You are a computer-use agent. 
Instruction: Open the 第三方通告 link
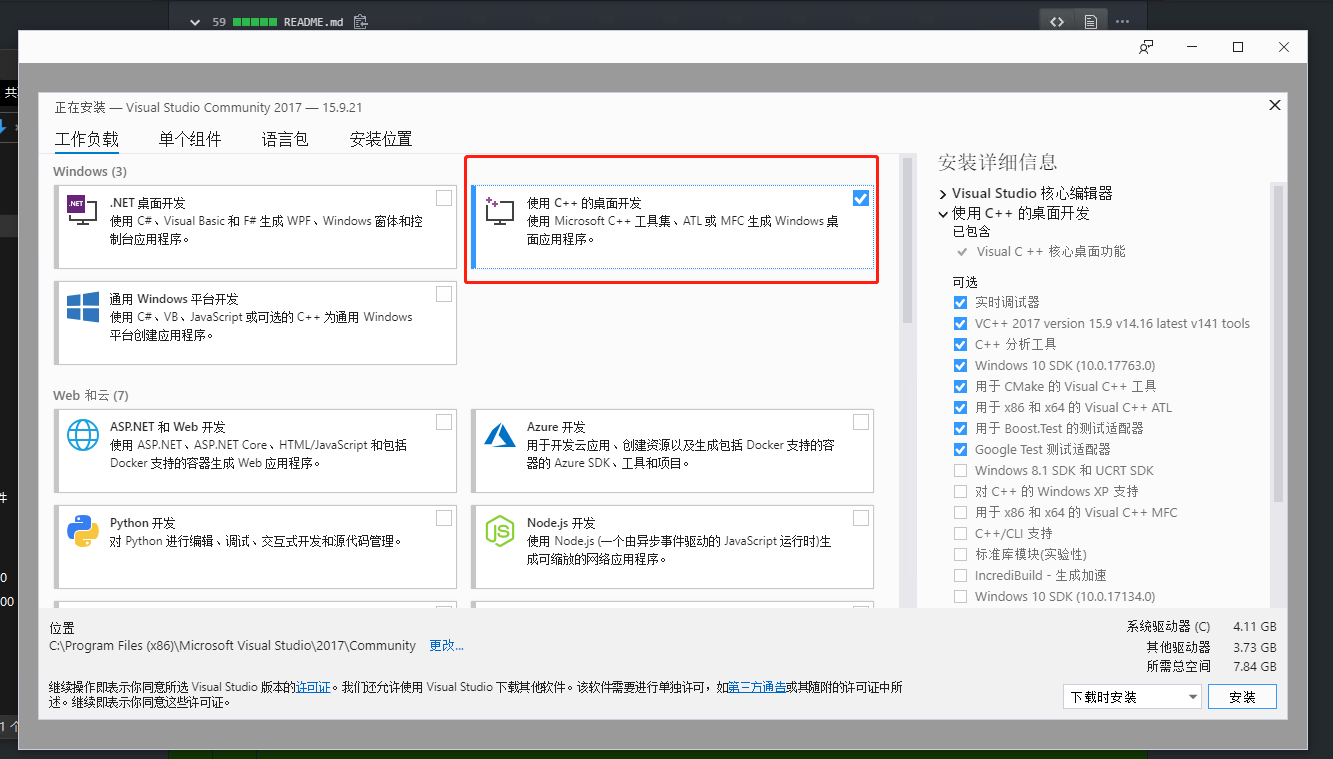point(757,686)
